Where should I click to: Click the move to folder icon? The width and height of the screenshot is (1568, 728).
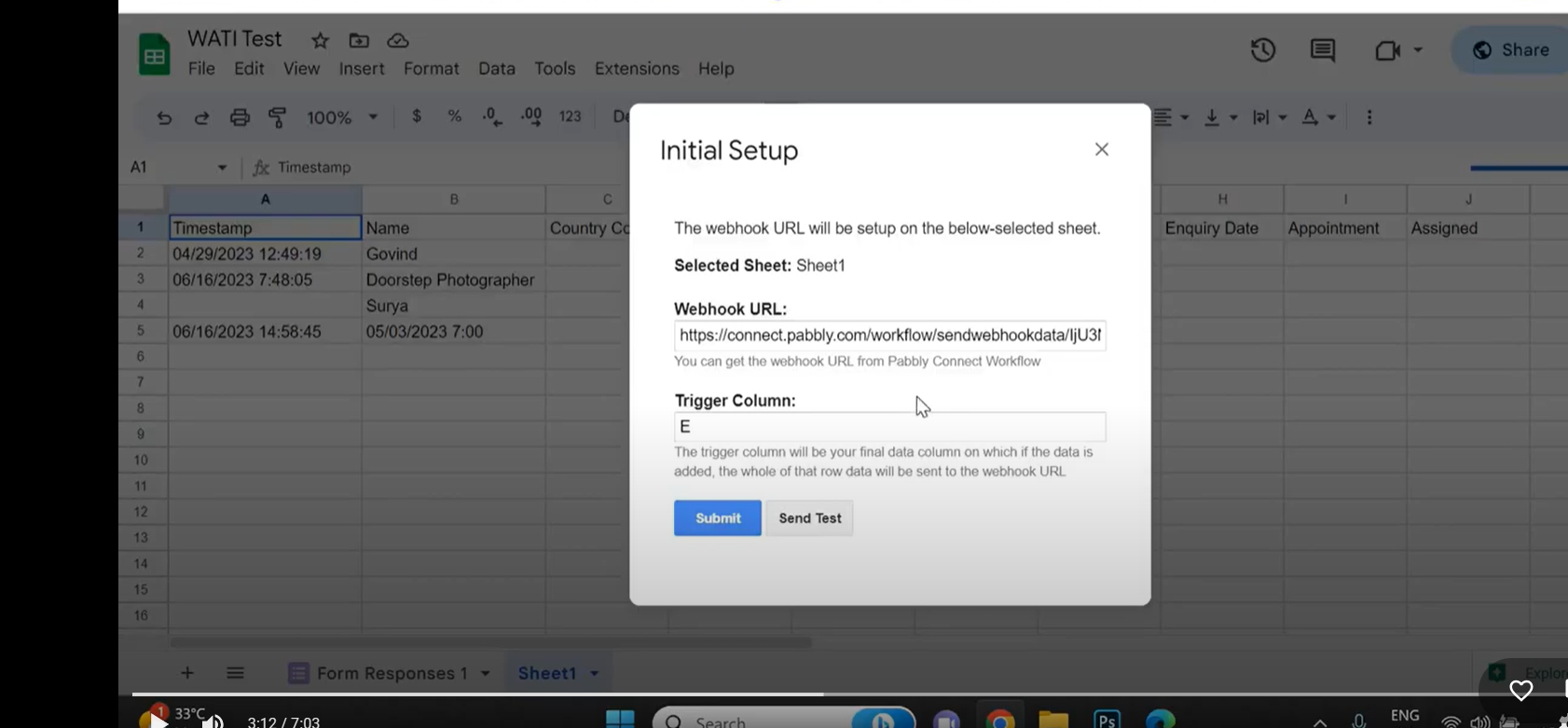(x=359, y=40)
